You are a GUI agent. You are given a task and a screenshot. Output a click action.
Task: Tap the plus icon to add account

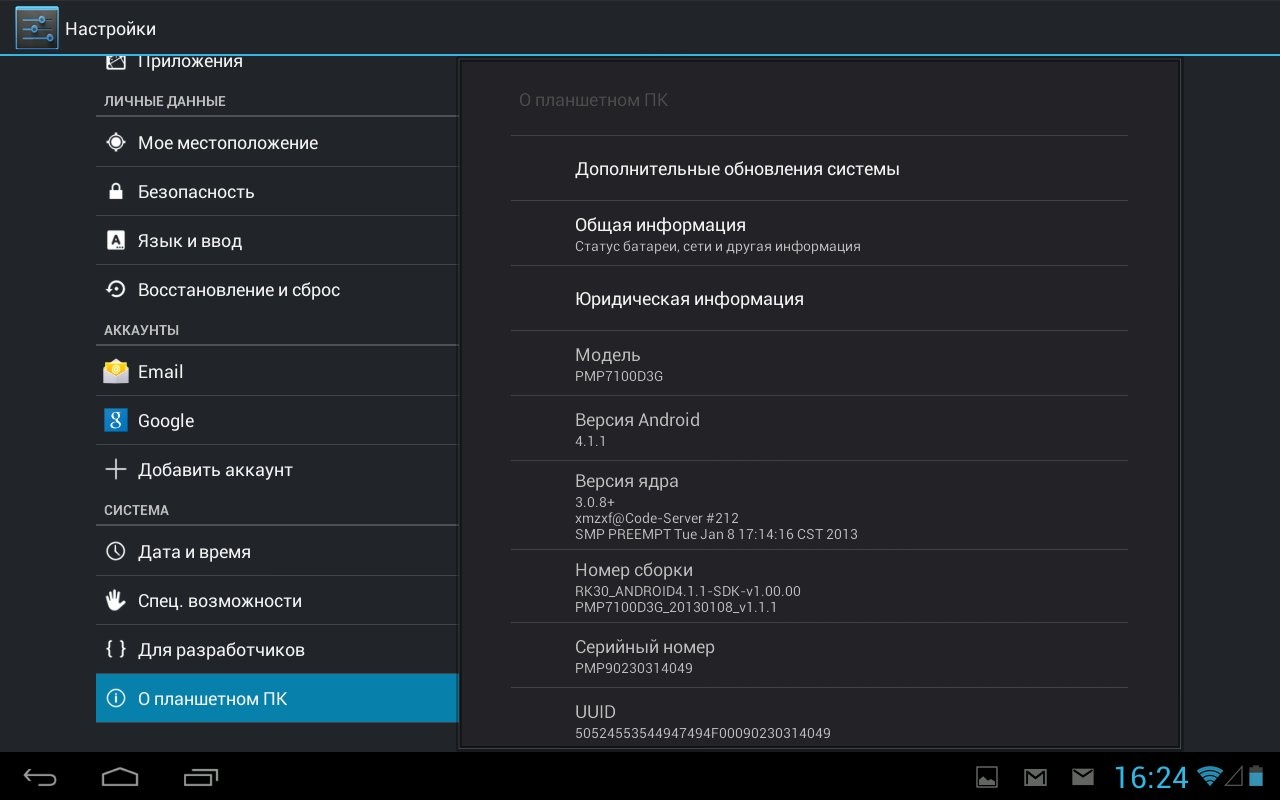pos(116,470)
